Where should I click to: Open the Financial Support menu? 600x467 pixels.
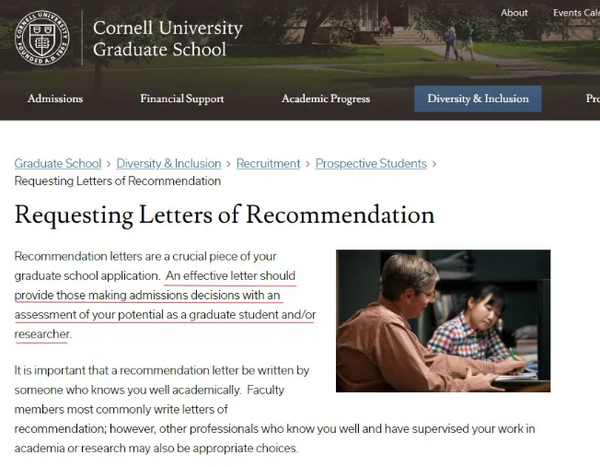pos(182,99)
